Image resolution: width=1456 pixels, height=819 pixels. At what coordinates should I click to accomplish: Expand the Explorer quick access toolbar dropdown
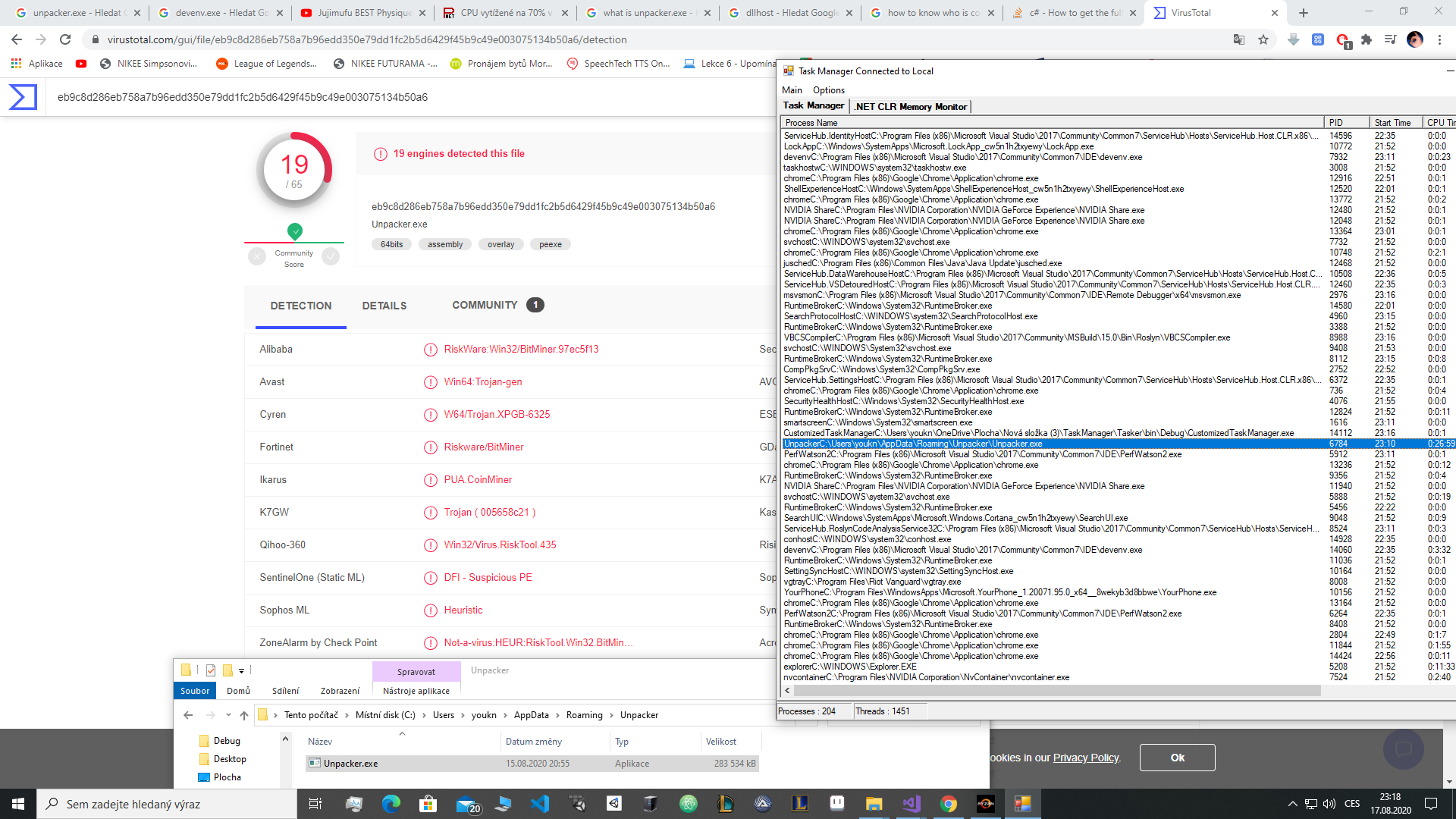pos(241,670)
